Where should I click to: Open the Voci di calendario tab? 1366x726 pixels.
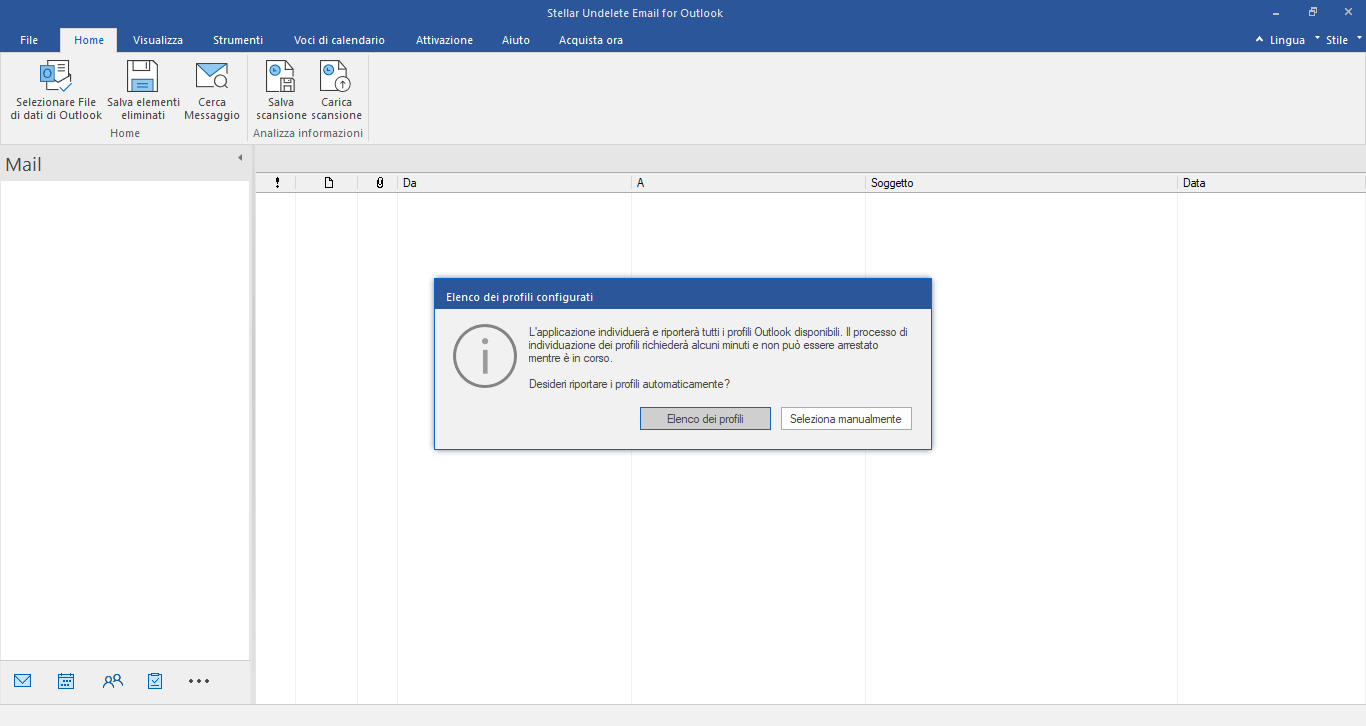click(x=339, y=40)
